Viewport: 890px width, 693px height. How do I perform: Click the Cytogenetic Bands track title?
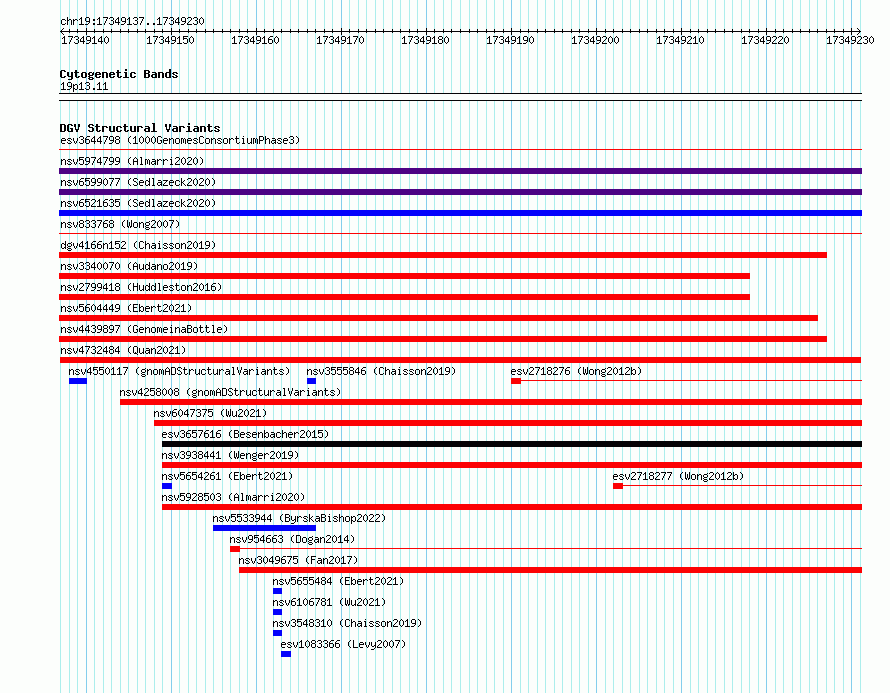tap(119, 74)
